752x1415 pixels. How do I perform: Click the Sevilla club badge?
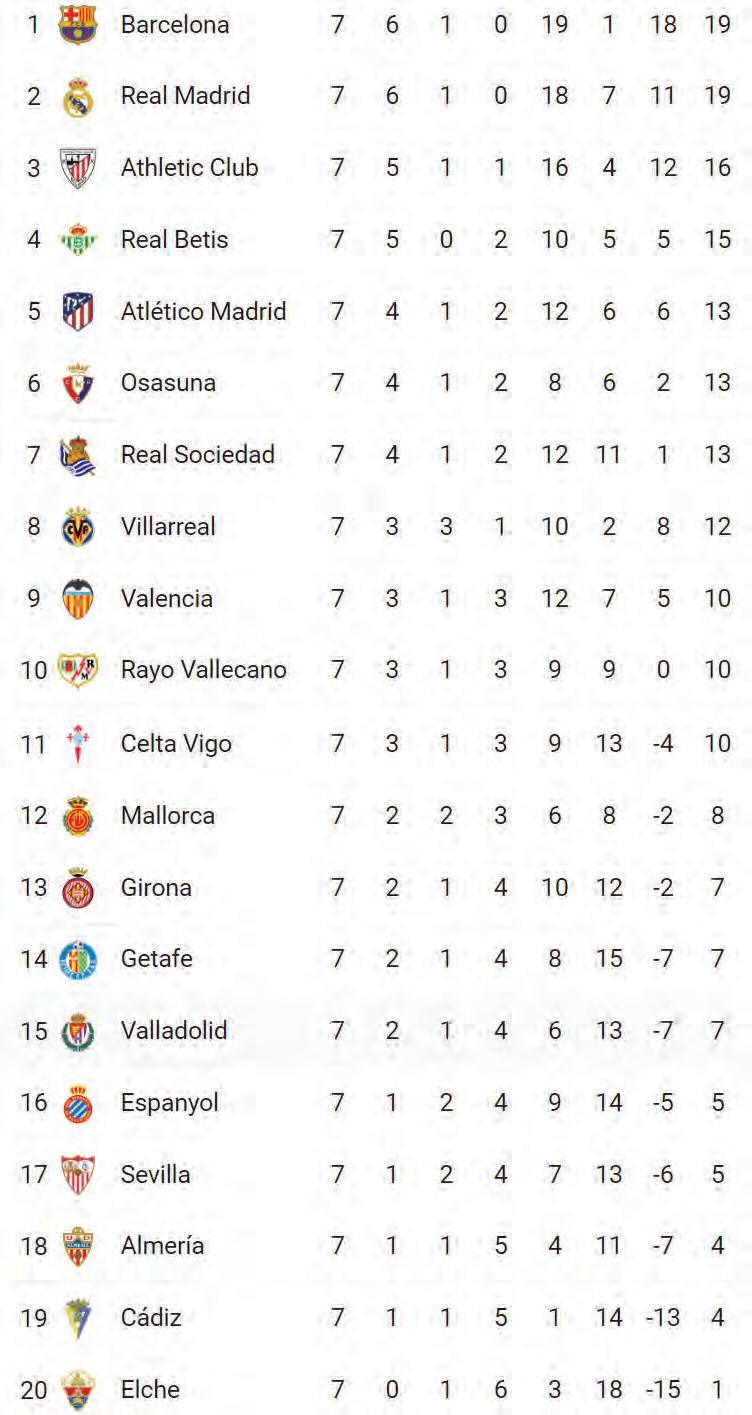(x=77, y=1174)
